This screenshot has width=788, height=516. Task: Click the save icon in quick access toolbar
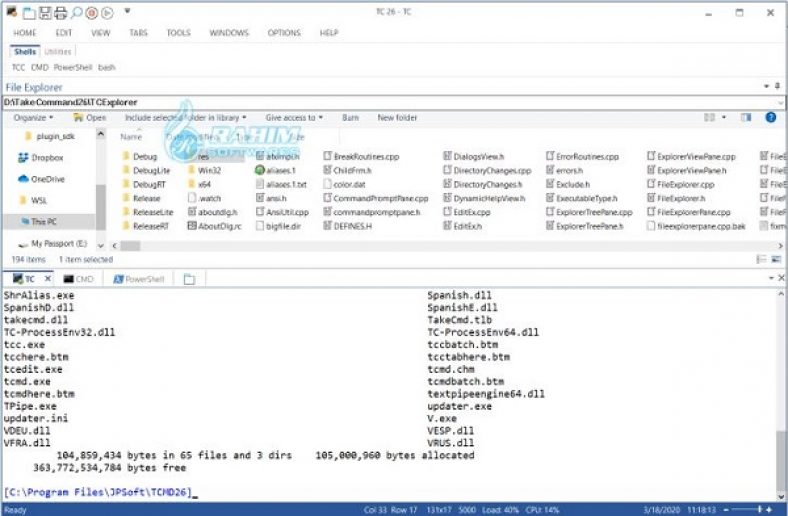[45, 13]
